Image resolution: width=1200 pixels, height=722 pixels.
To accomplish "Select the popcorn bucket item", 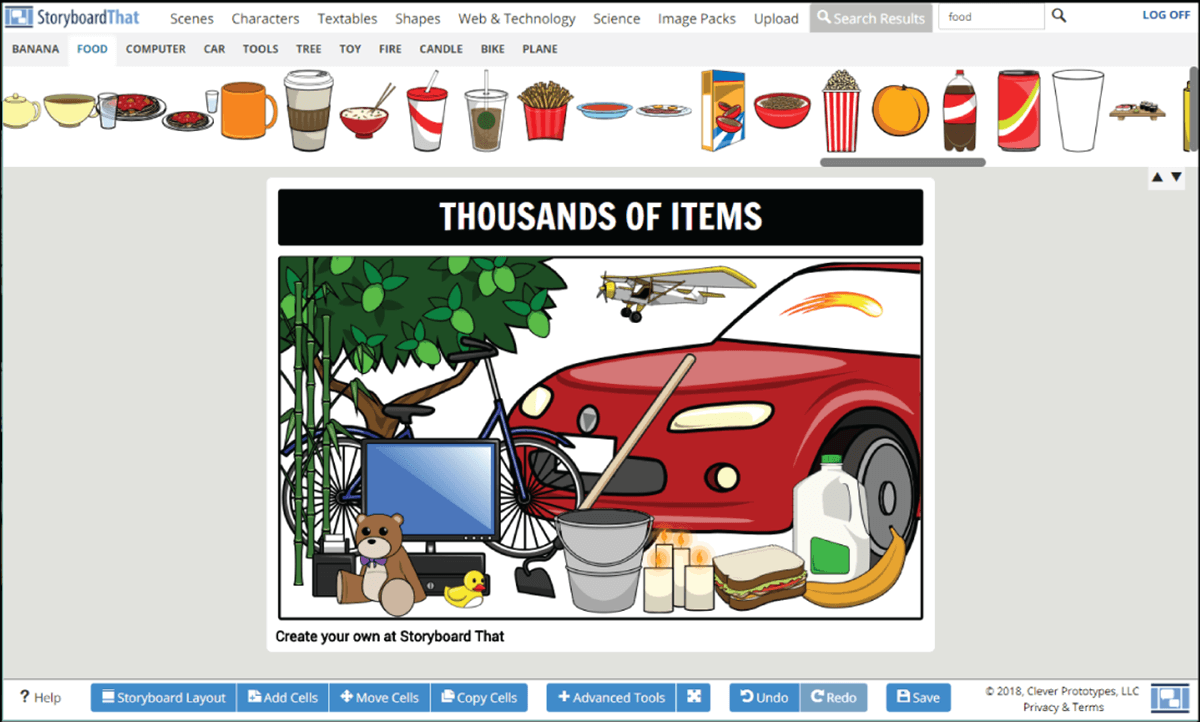I will [841, 110].
